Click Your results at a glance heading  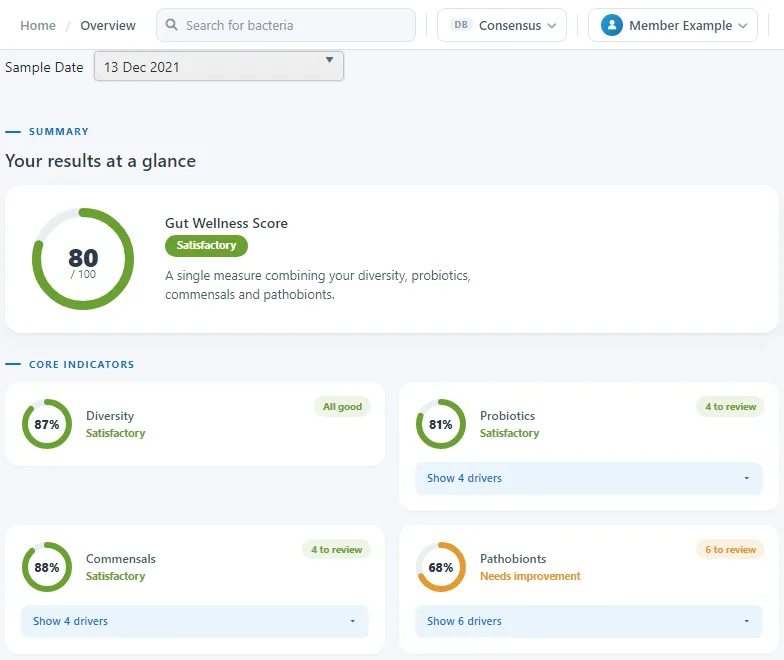pos(100,161)
